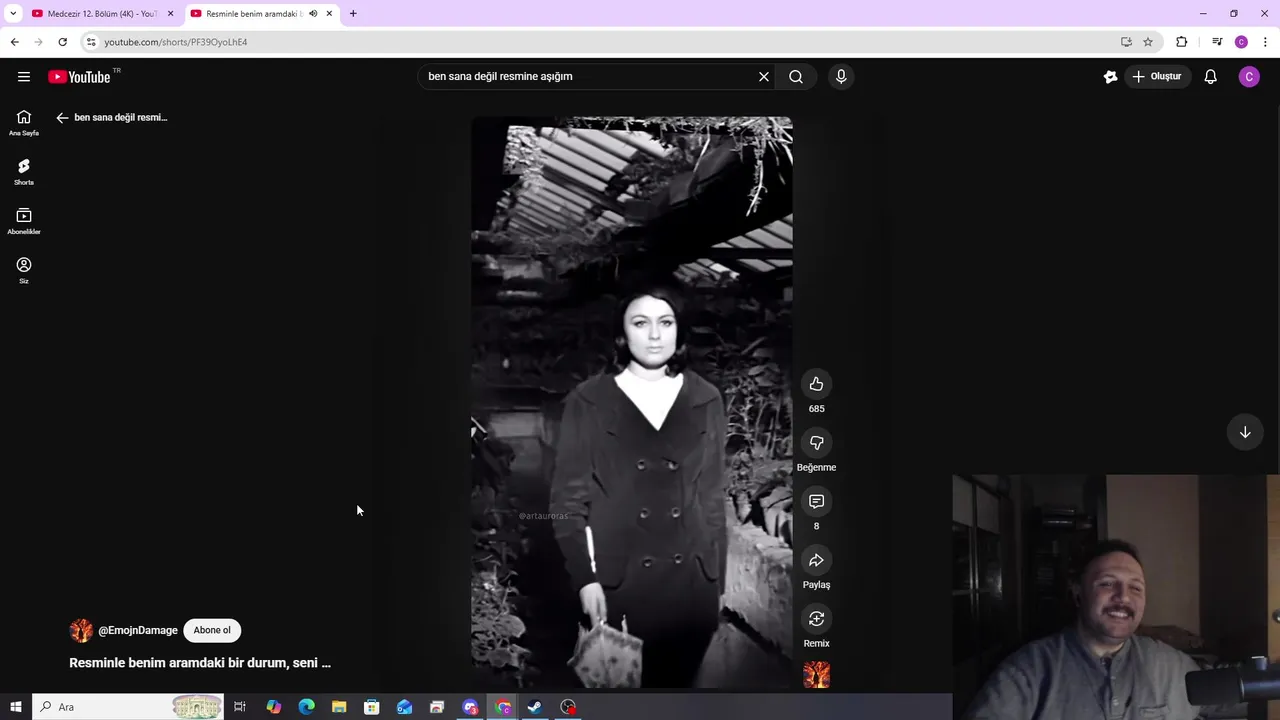Reload the page in Chrome
The image size is (1280, 720).
[x=62, y=42]
